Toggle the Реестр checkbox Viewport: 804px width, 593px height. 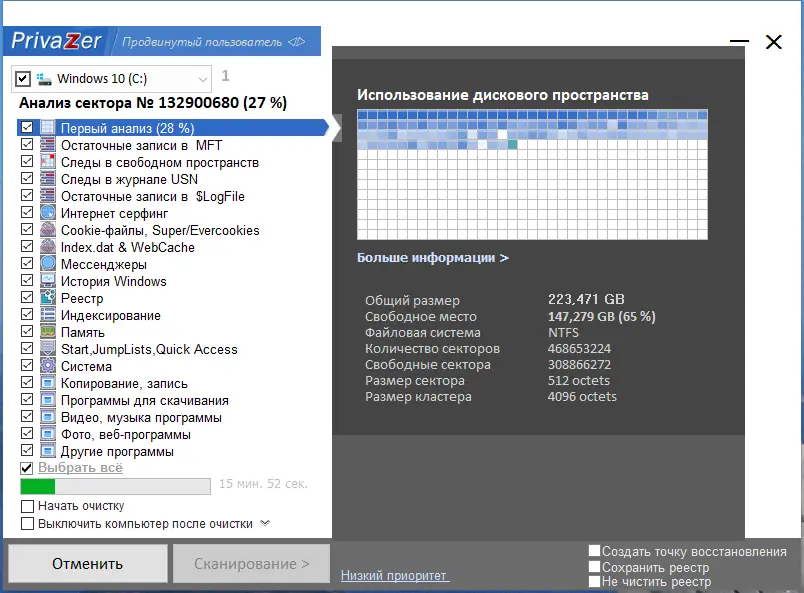[27, 297]
